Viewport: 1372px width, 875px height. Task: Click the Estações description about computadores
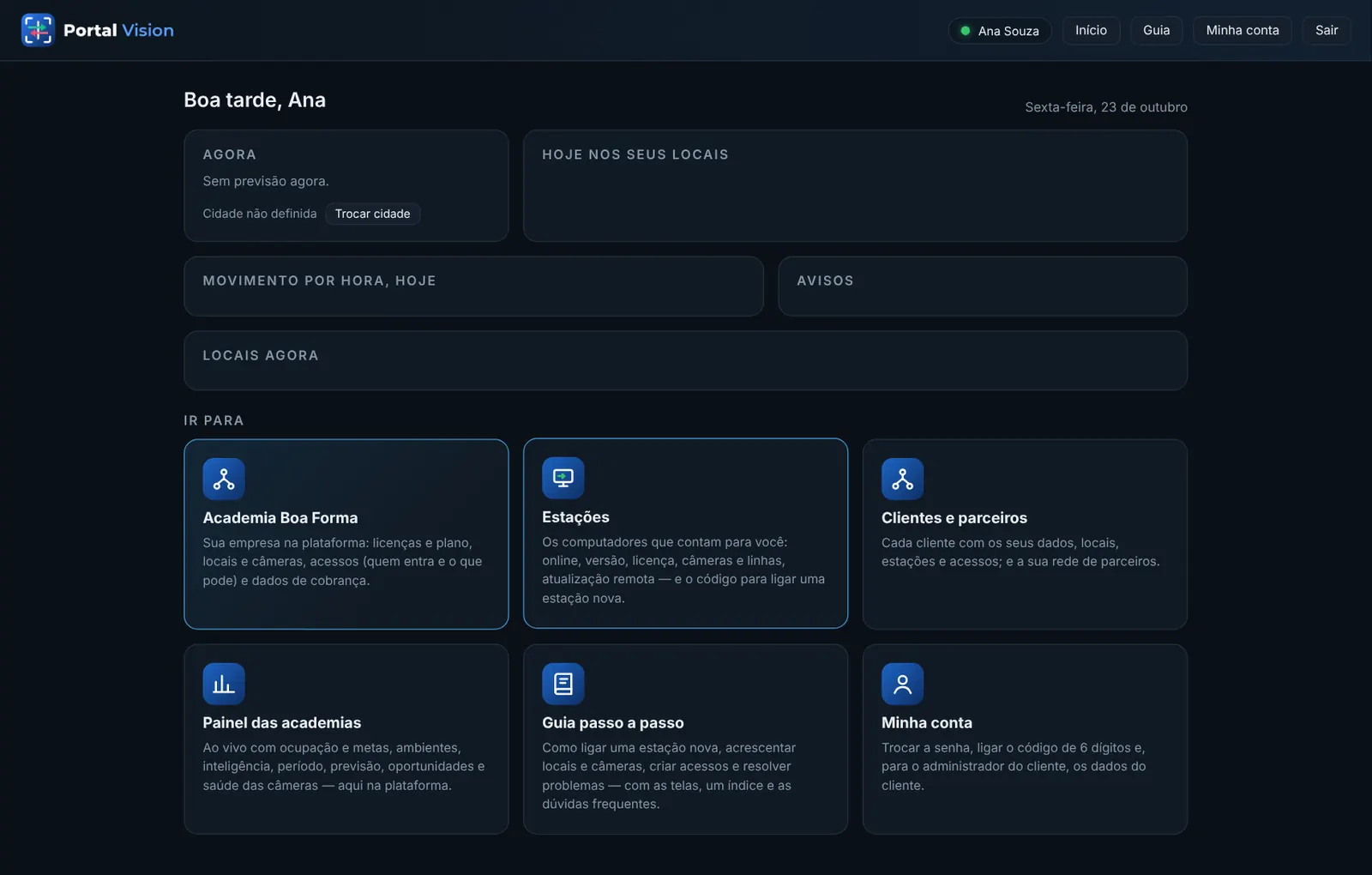pyautogui.click(x=683, y=570)
